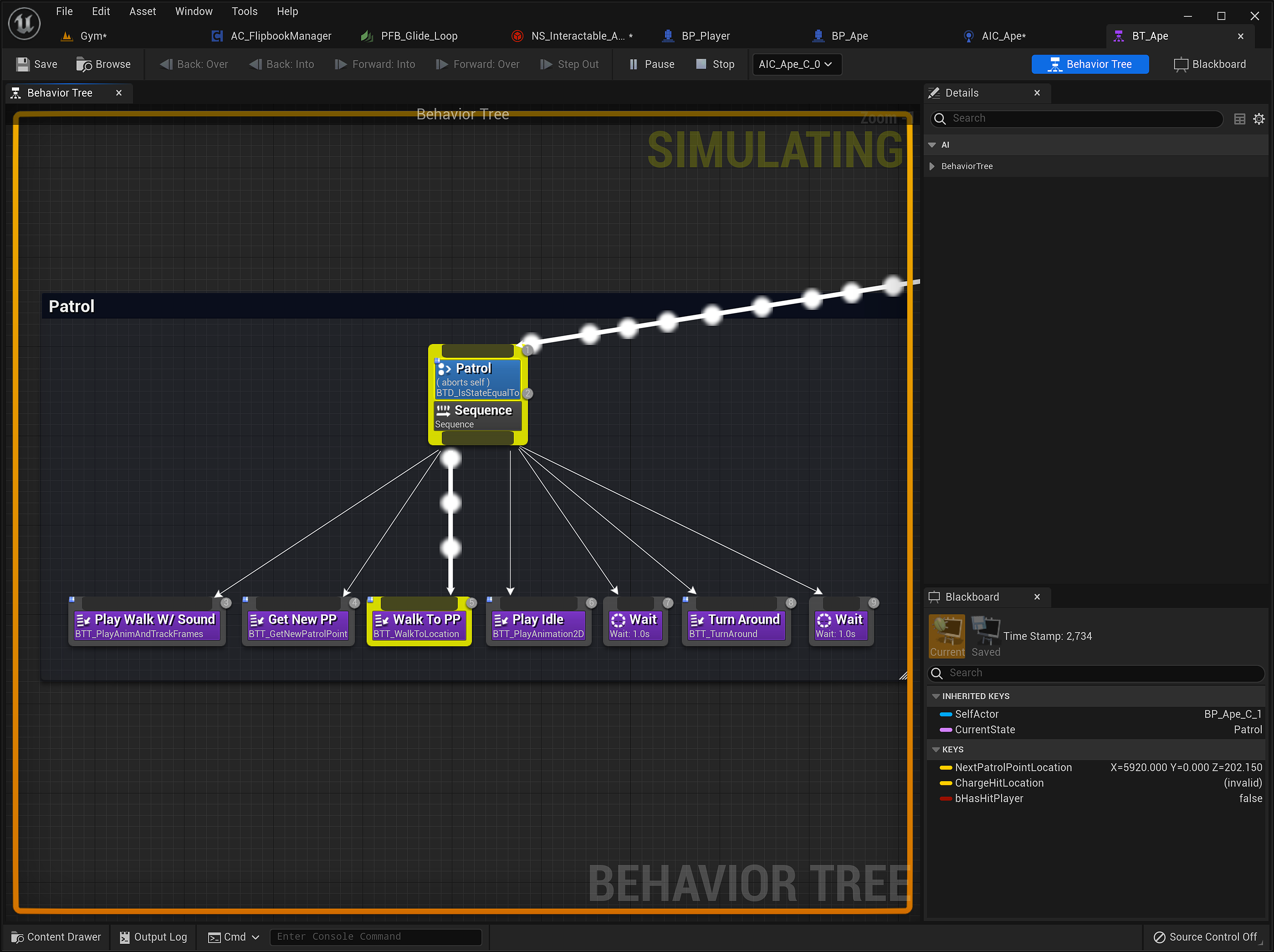Enable the Behavior Tree mode
Viewport: 1274px width, 952px height.
pyautogui.click(x=1090, y=64)
